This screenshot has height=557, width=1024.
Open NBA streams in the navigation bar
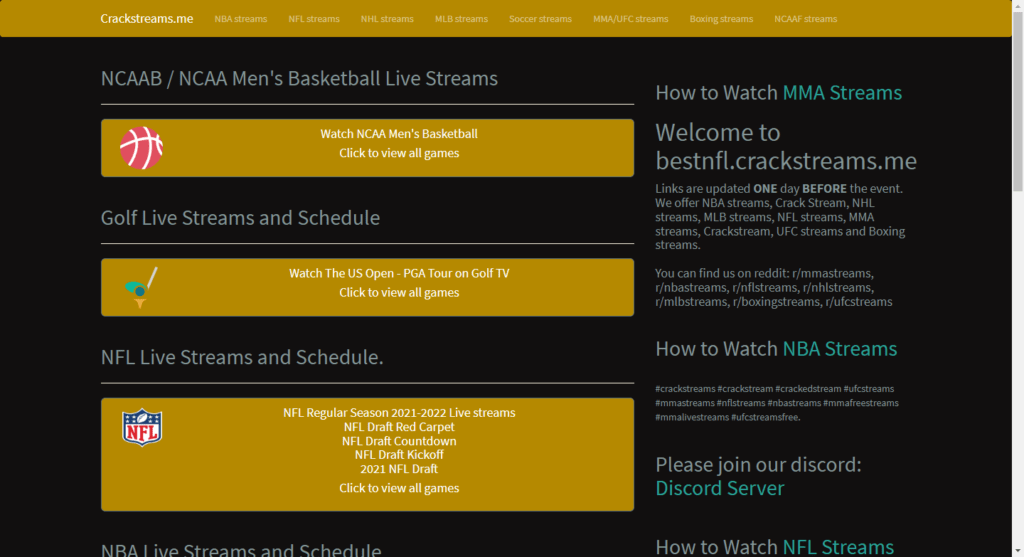coord(240,19)
